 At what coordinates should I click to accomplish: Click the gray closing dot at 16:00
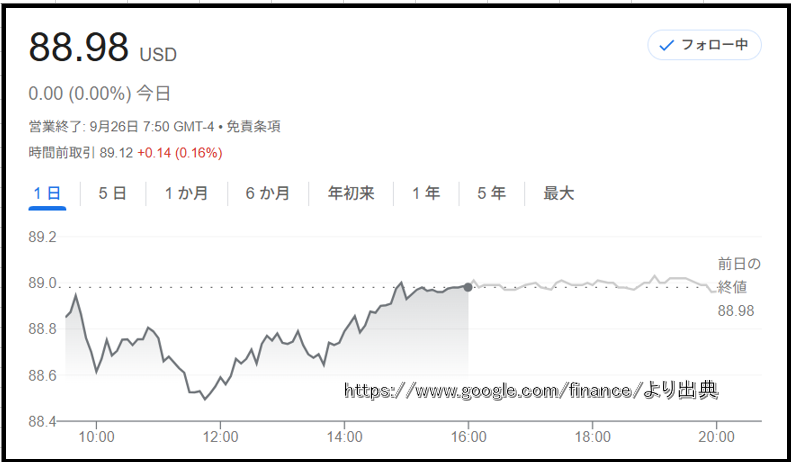468,287
